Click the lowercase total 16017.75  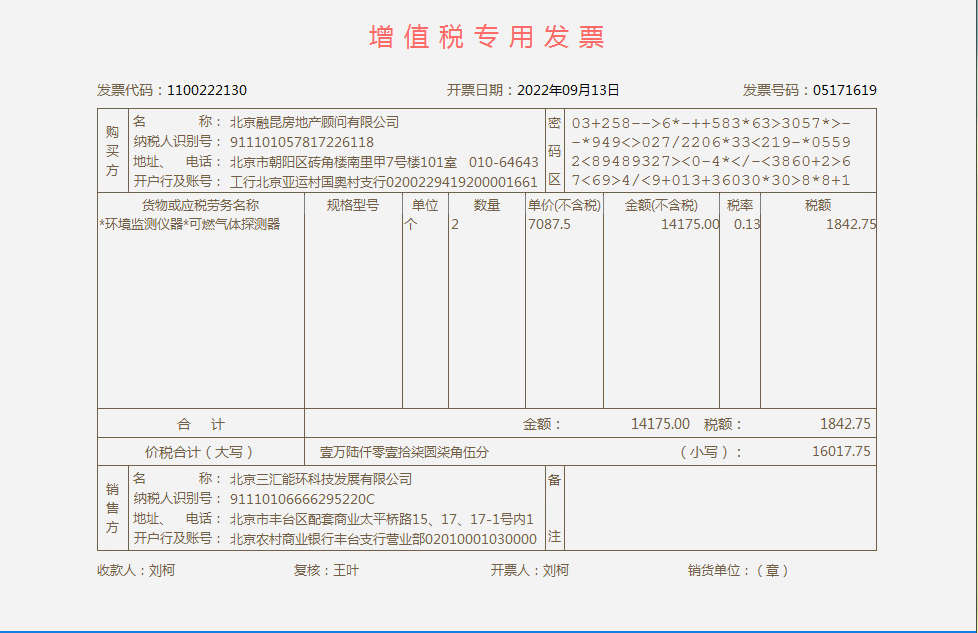coord(840,452)
